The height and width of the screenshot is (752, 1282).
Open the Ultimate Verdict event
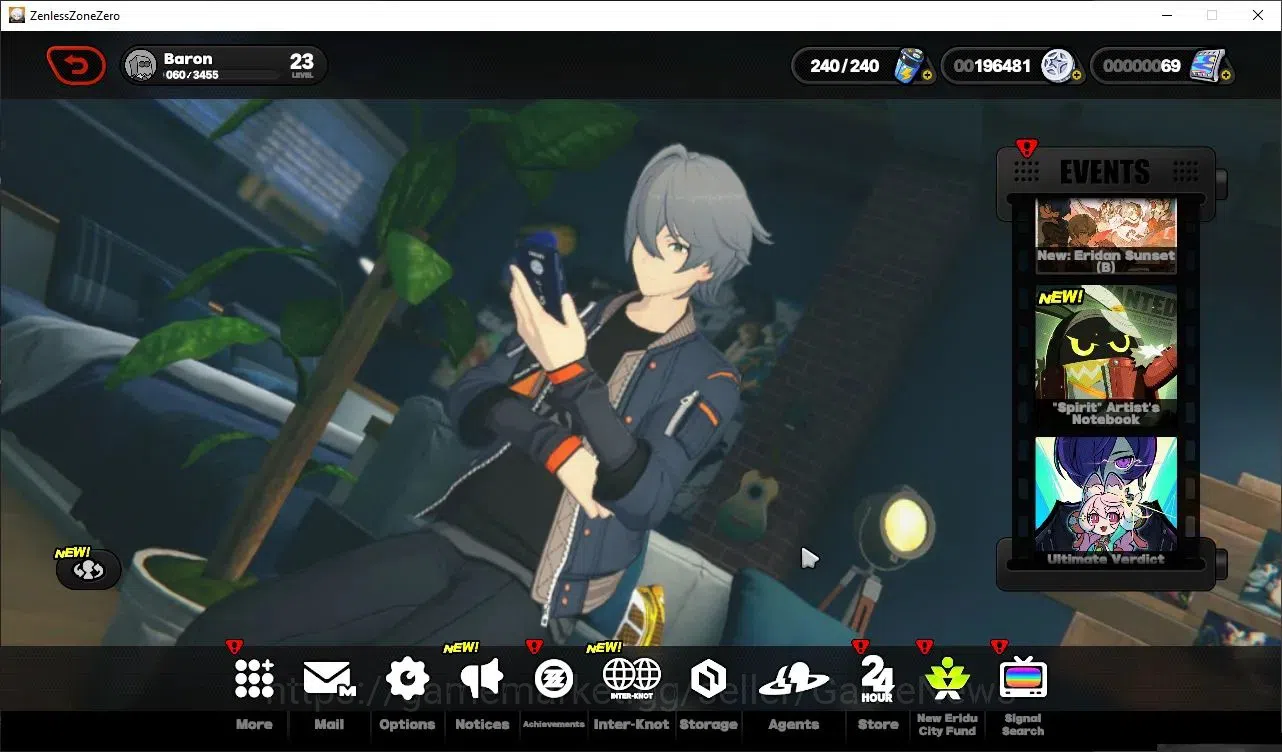coord(1105,501)
